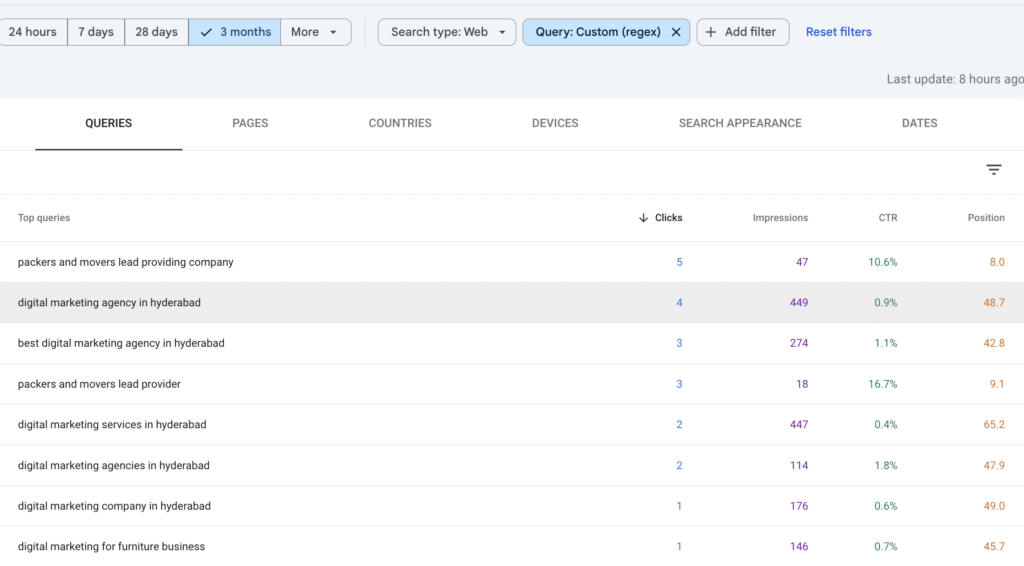This screenshot has width=1024, height=566.
Task: Open the Devices tab
Action: coord(555,123)
